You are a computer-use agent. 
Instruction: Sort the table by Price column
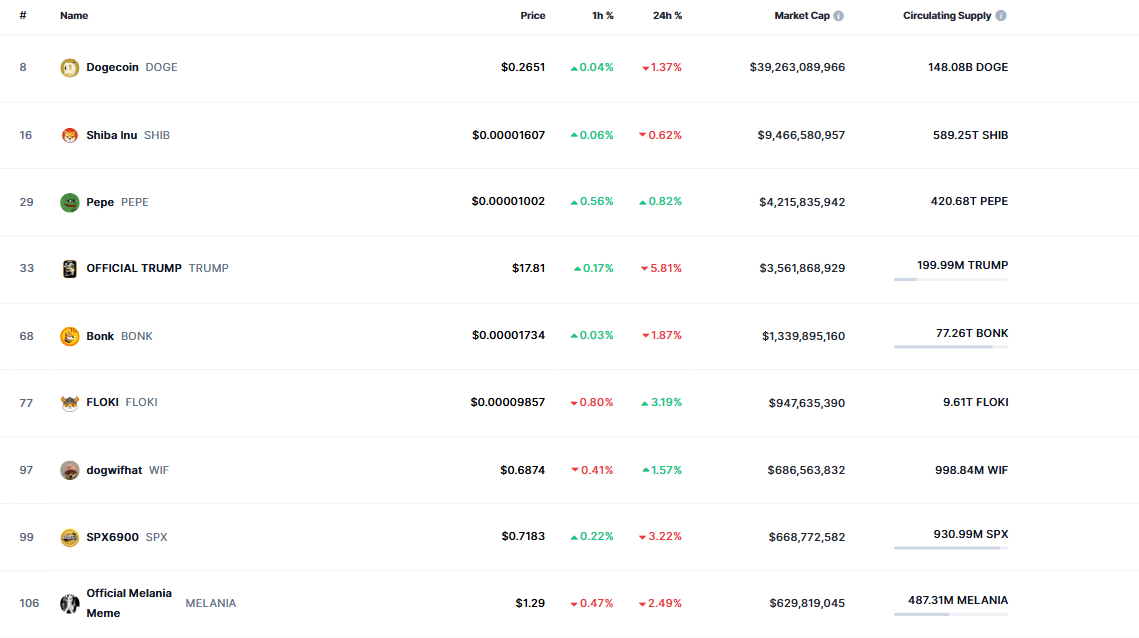point(532,16)
